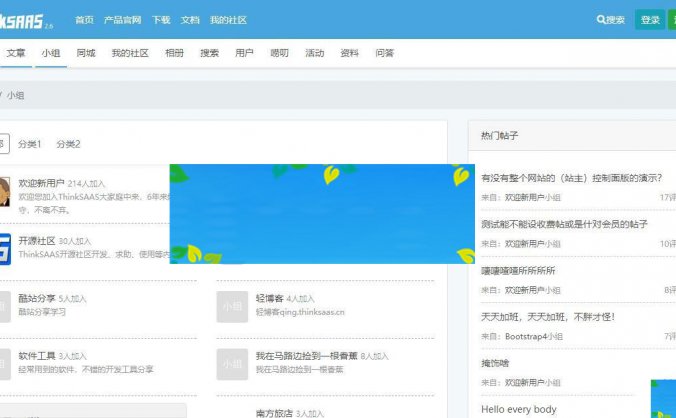676x418 pixels.
Task: Click 酷站分享学习 description text
Action: [42, 312]
